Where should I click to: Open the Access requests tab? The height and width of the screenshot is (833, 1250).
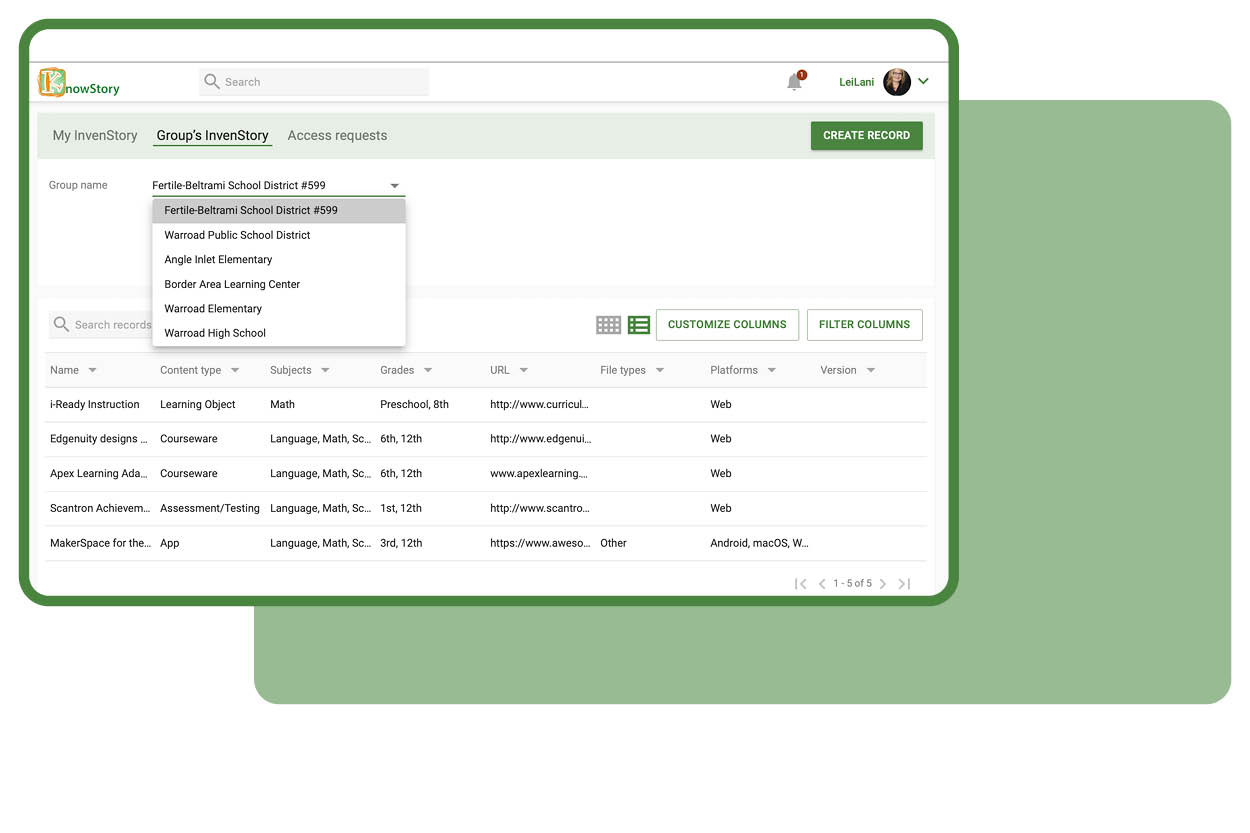[x=337, y=135]
